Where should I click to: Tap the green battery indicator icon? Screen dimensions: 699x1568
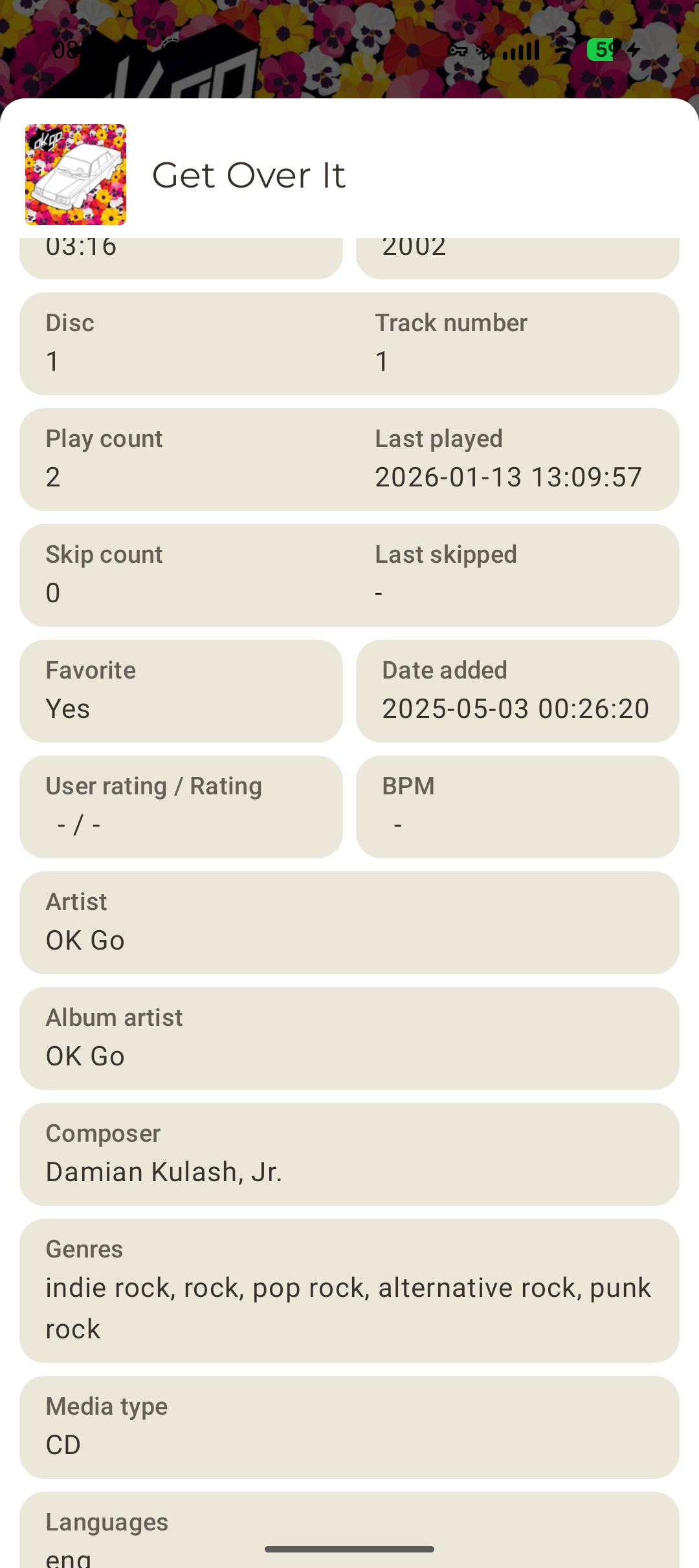tap(602, 49)
